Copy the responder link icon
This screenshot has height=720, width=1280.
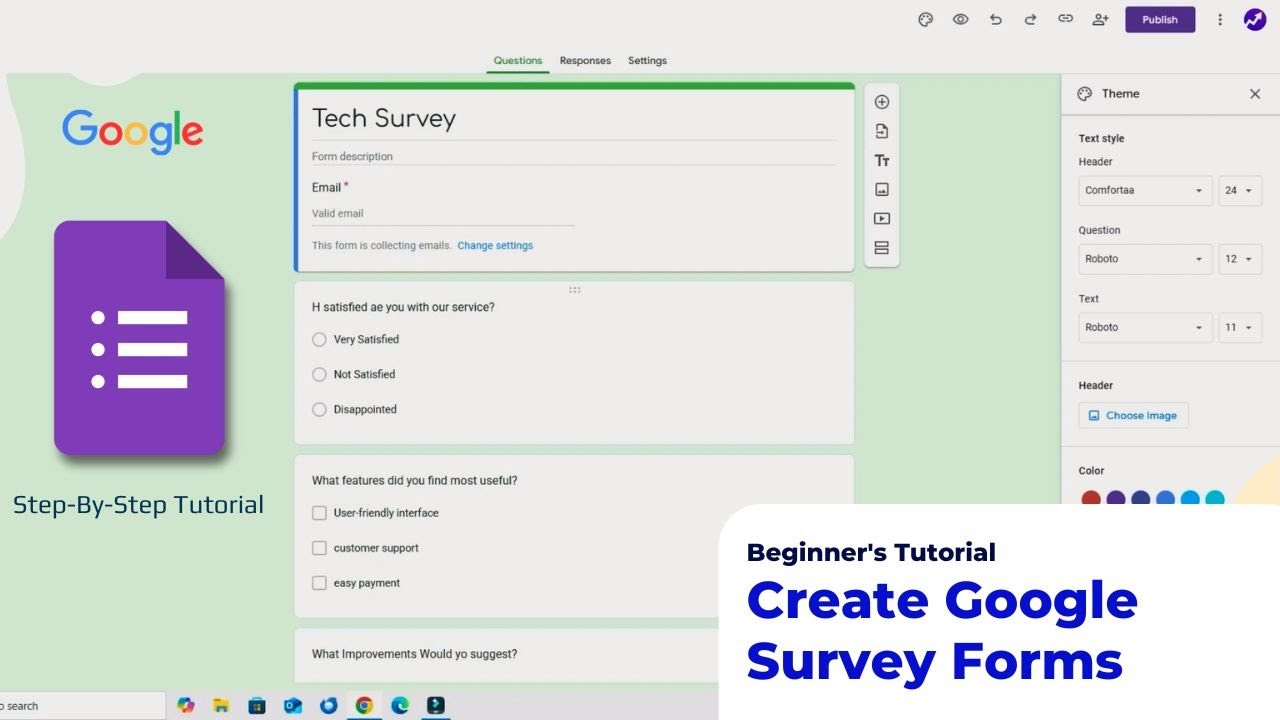tap(1065, 19)
